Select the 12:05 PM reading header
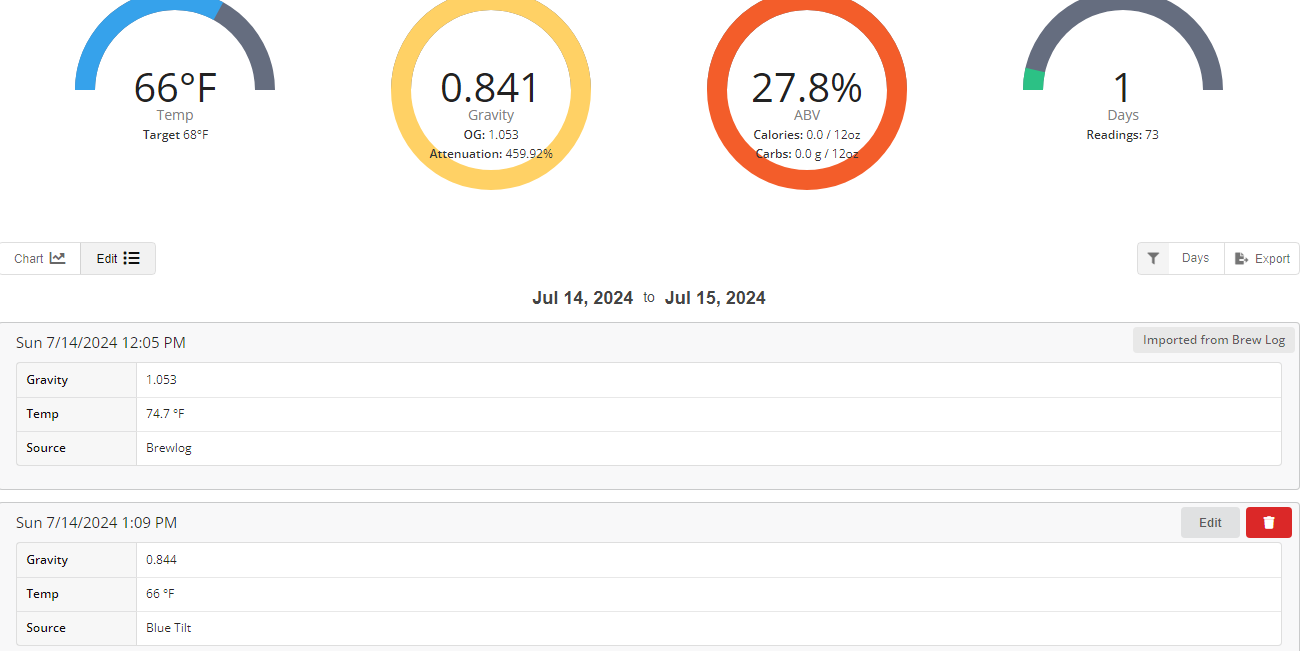Viewport: 1306px width, 651px height. click(101, 343)
